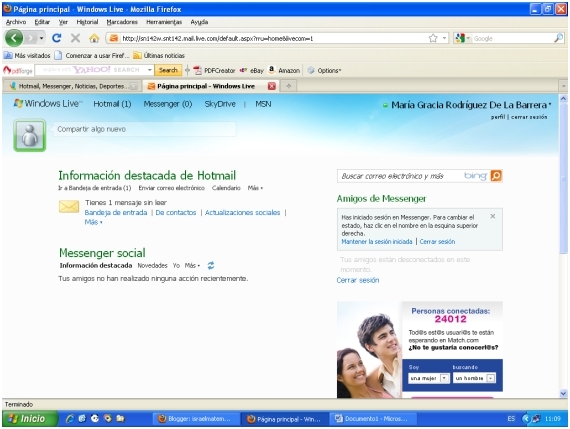Open the toolbar Options menu
Image resolution: width=570 pixels, height=429 pixels.
coord(324,70)
